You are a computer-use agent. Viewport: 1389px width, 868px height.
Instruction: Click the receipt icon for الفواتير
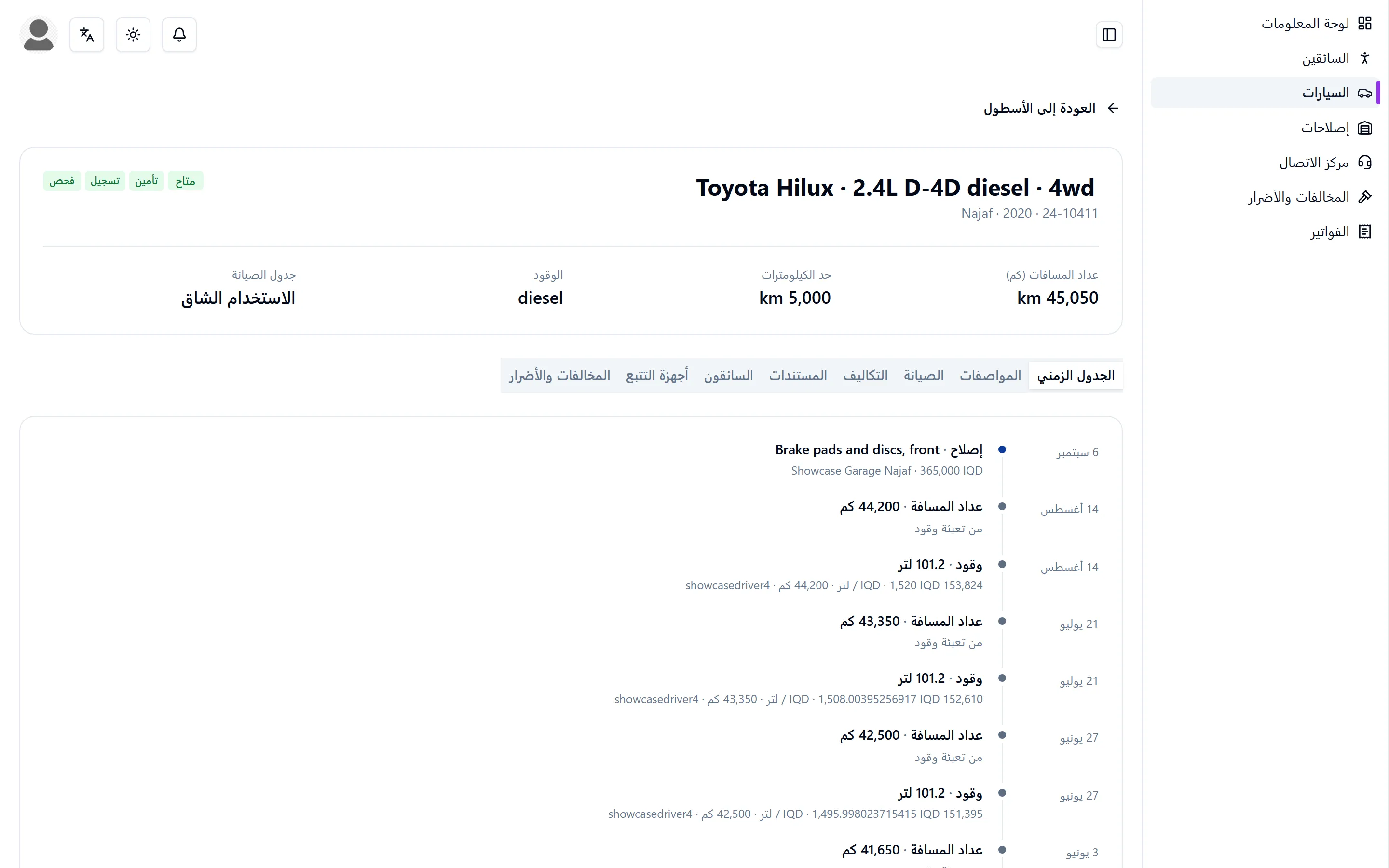(x=1365, y=232)
